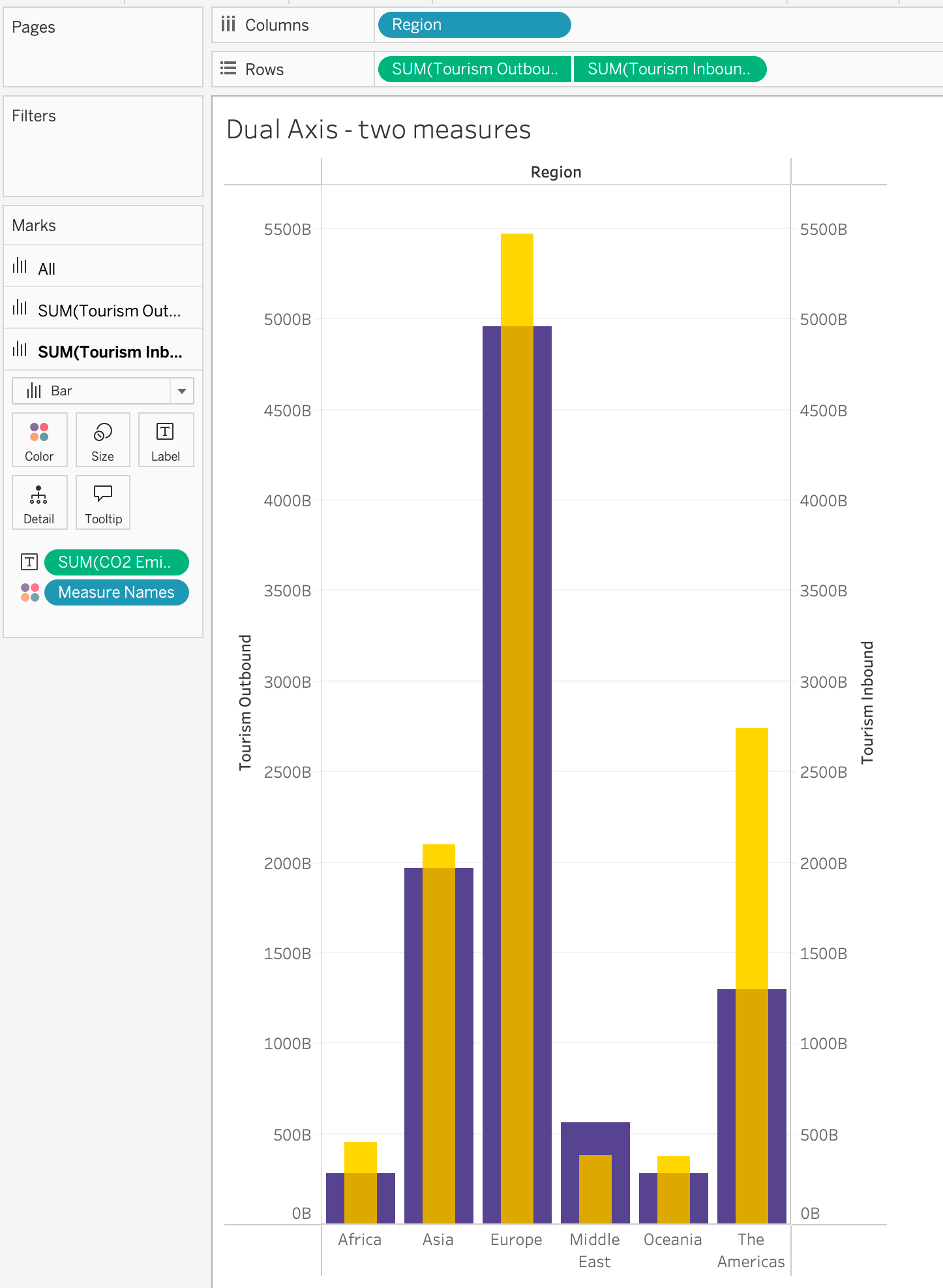Select the SUM(Tourism Outbou.. pill in Rows
The height and width of the screenshot is (1288, 943).
pos(475,69)
